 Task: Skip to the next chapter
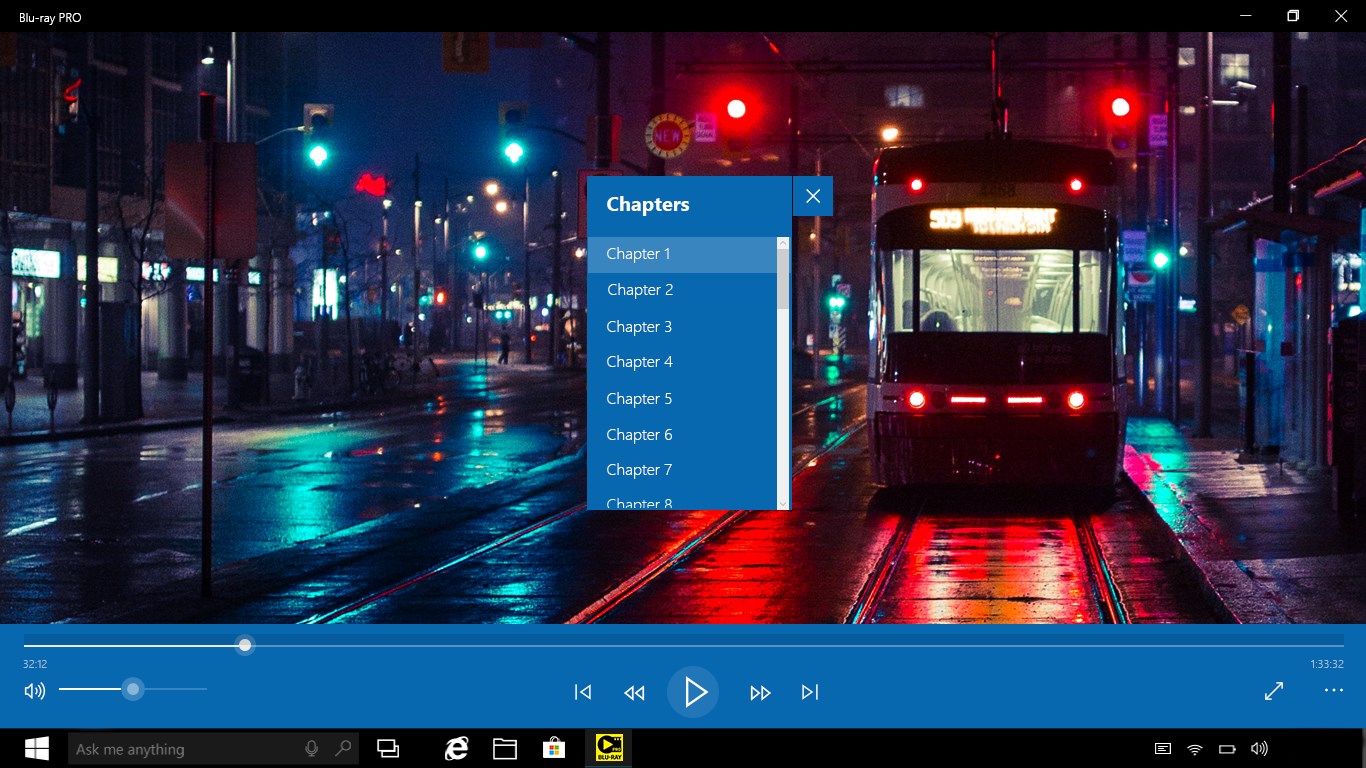click(810, 691)
